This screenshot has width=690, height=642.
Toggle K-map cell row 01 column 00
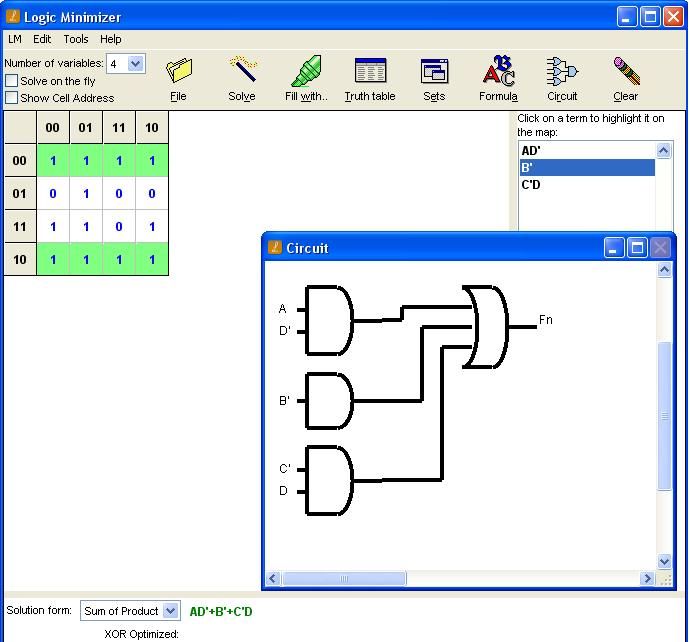[53, 193]
